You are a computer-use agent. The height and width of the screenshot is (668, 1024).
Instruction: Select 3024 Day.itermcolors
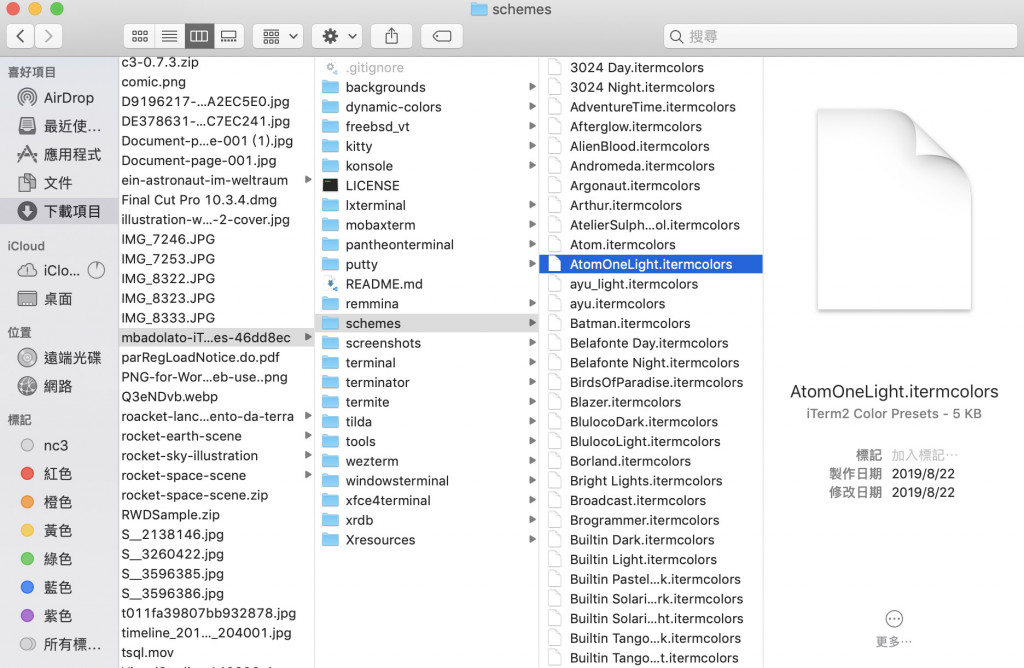(x=651, y=67)
